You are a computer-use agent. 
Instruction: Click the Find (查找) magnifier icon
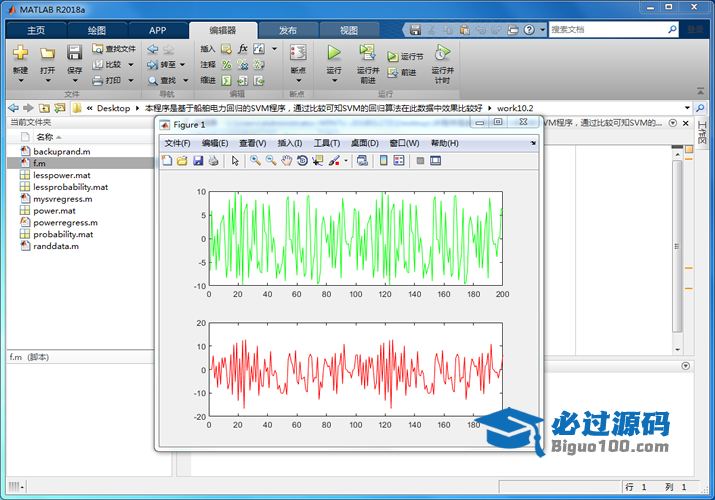[152, 81]
